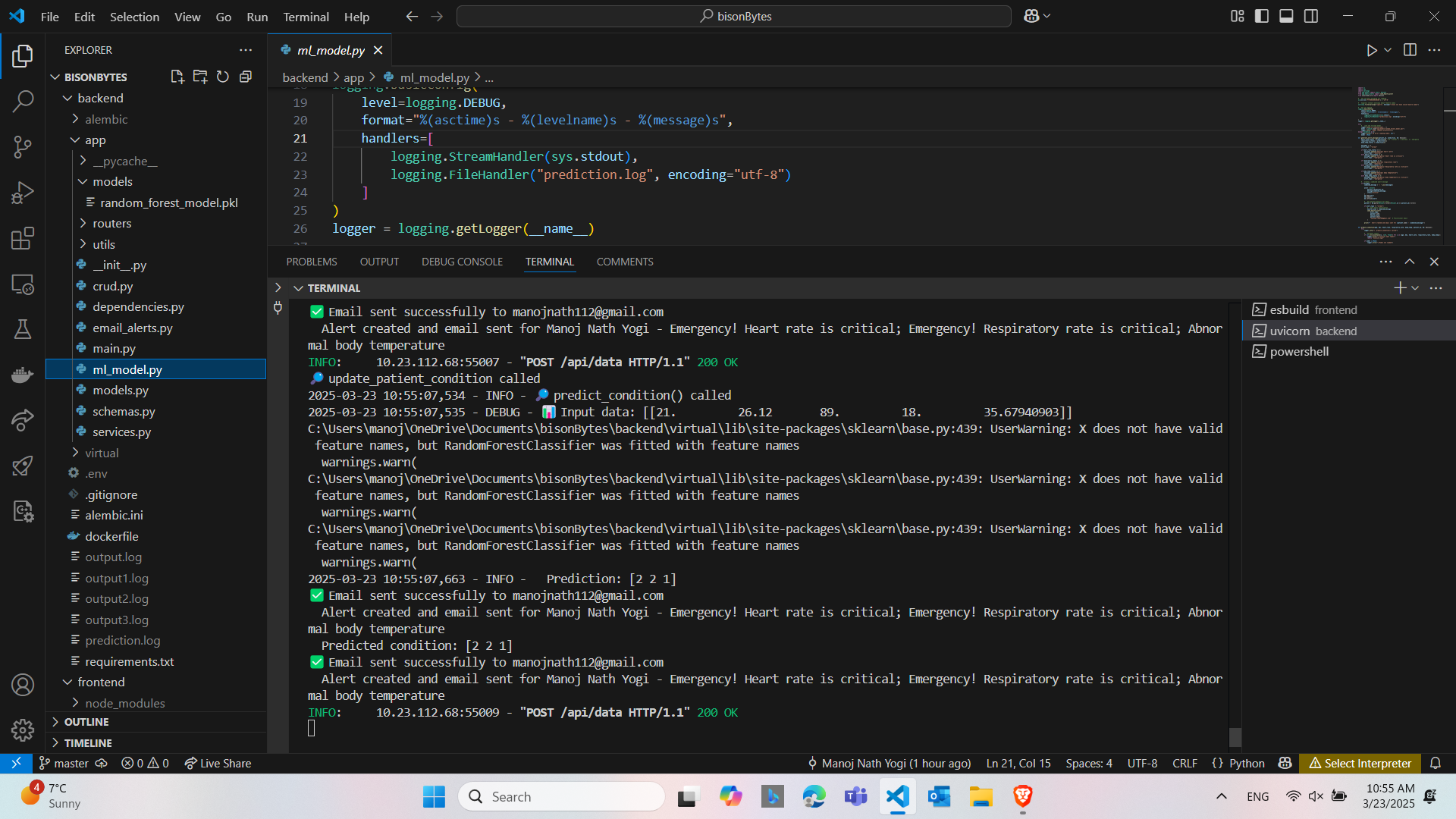Switch to the DEBUG CONSOLE tab
Screen dimensions: 1456x819
point(462,262)
